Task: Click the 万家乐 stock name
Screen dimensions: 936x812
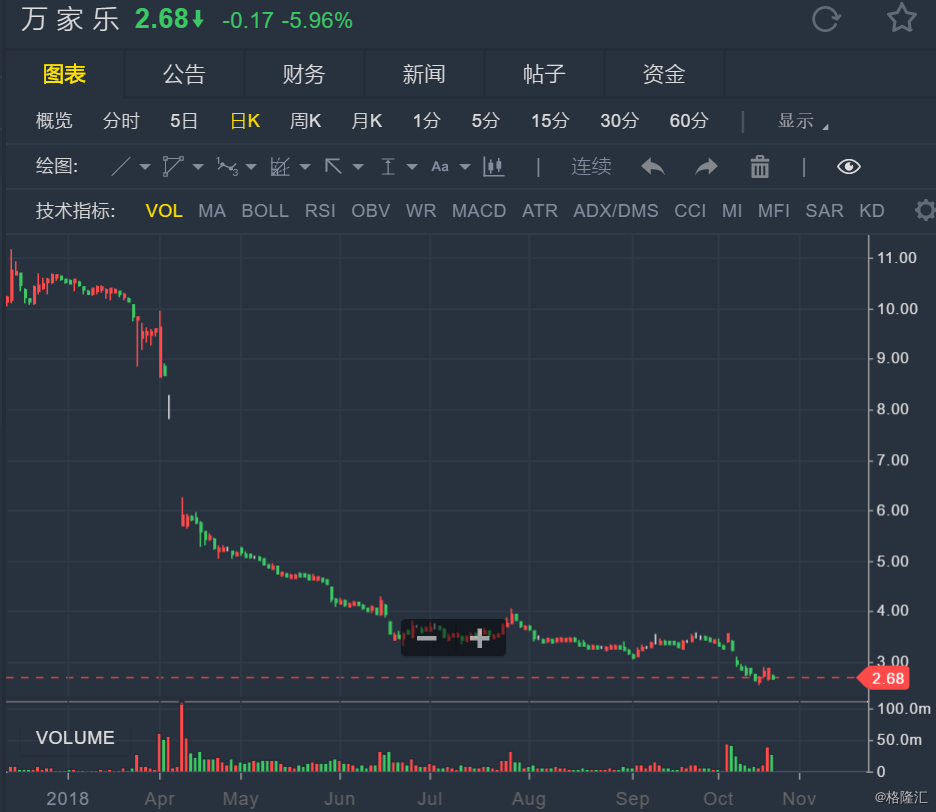Action: [70, 20]
